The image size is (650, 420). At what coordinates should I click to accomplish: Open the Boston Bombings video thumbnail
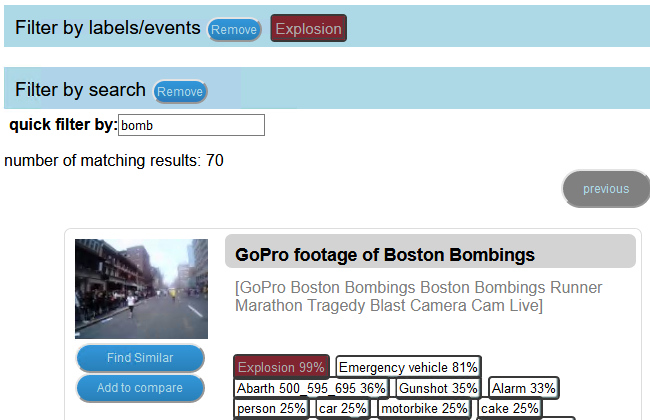141,288
